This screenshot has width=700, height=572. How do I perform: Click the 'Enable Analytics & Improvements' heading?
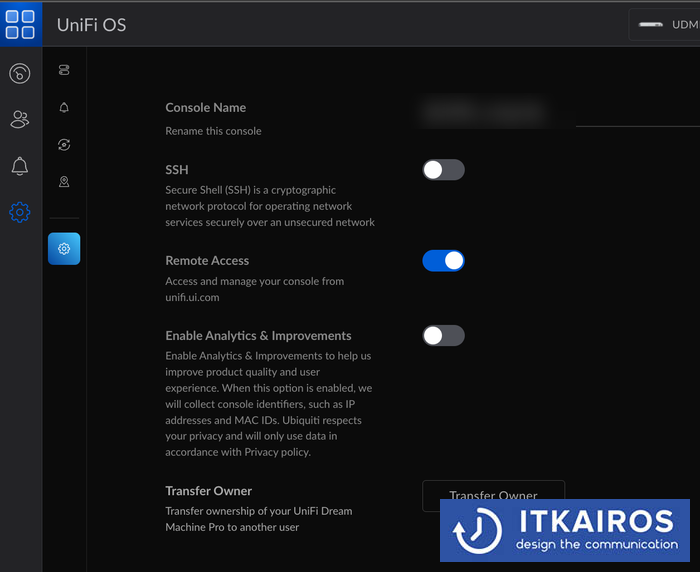click(x=258, y=336)
